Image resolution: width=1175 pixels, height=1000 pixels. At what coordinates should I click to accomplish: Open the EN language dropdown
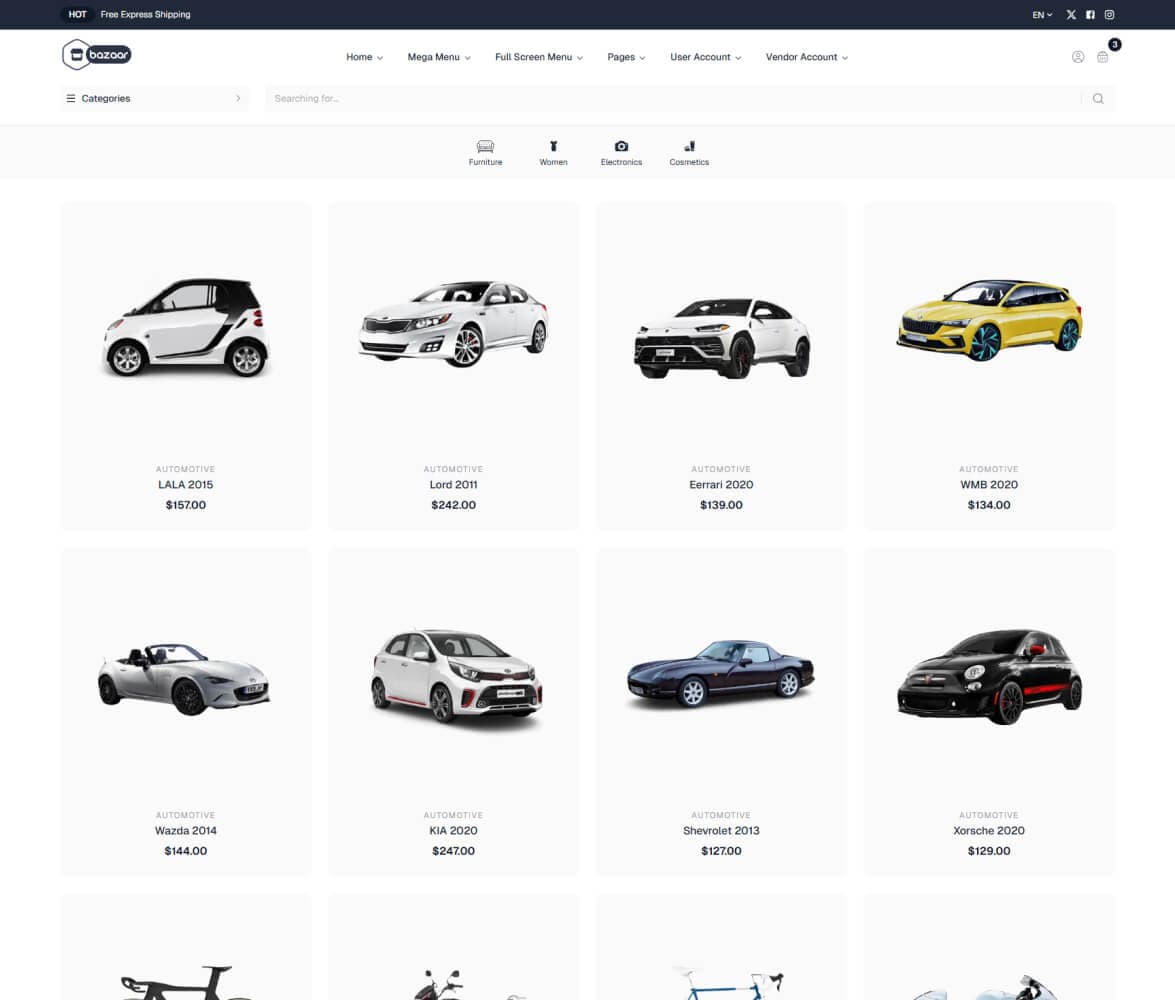click(x=1040, y=14)
